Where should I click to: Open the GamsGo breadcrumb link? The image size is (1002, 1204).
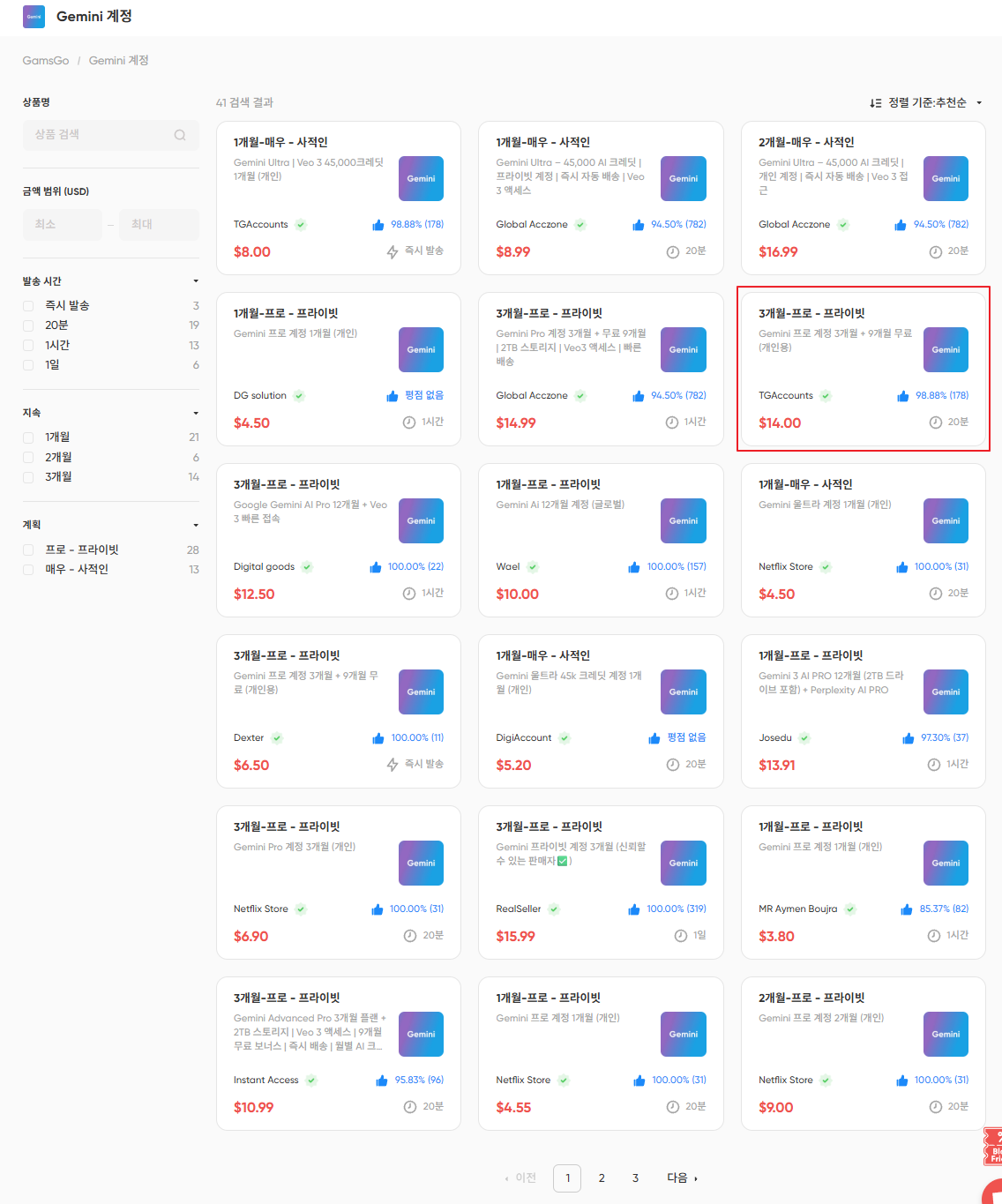tap(46, 61)
